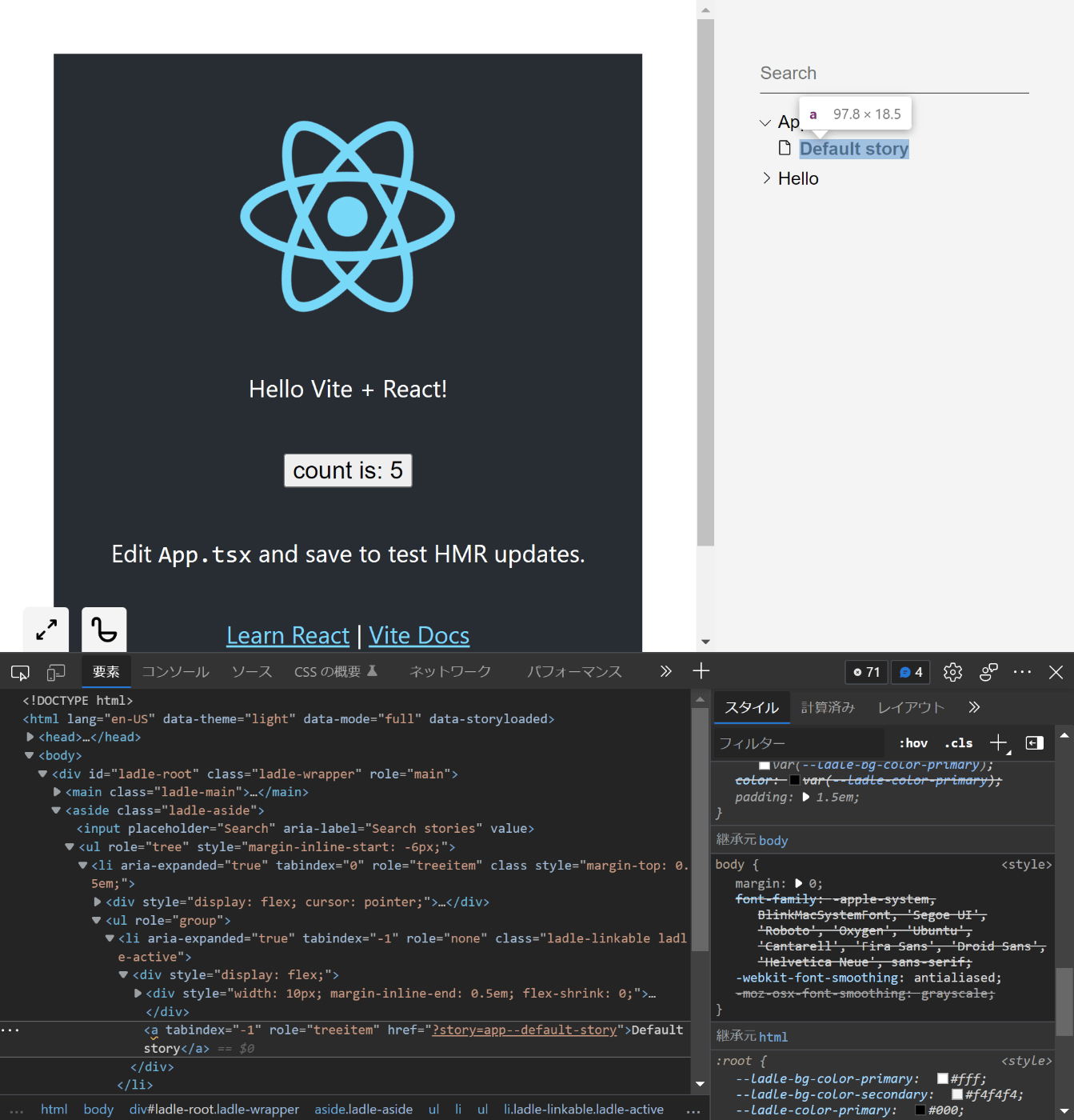Open the ソース tab
1074x1120 pixels.
tap(252, 672)
